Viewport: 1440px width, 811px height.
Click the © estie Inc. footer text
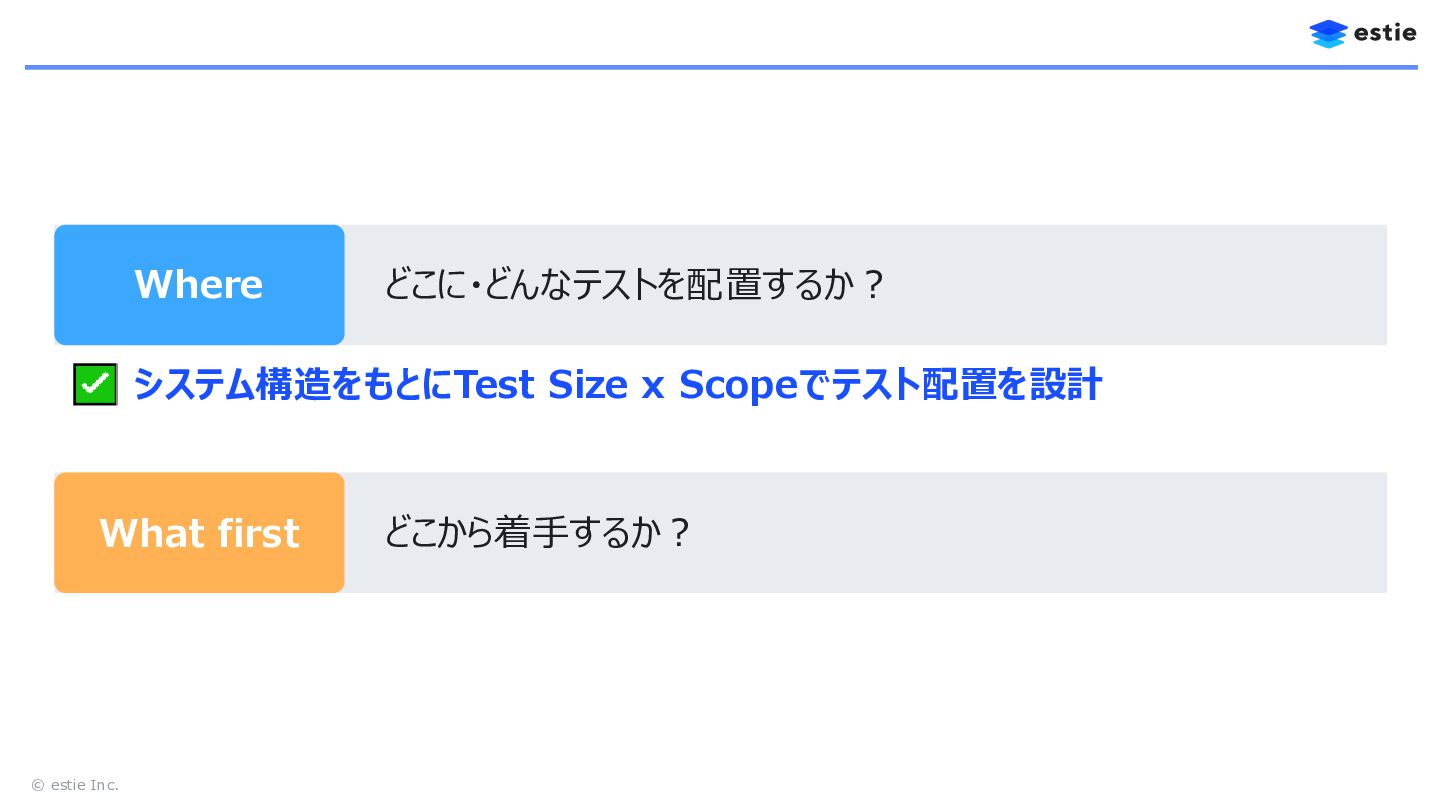(75, 785)
